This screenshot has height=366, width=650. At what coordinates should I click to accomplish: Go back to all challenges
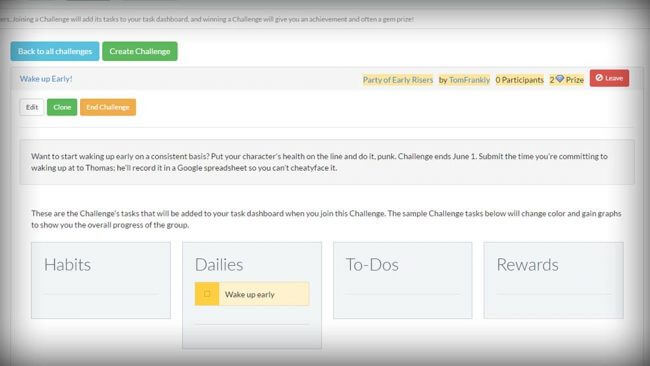tap(55, 51)
